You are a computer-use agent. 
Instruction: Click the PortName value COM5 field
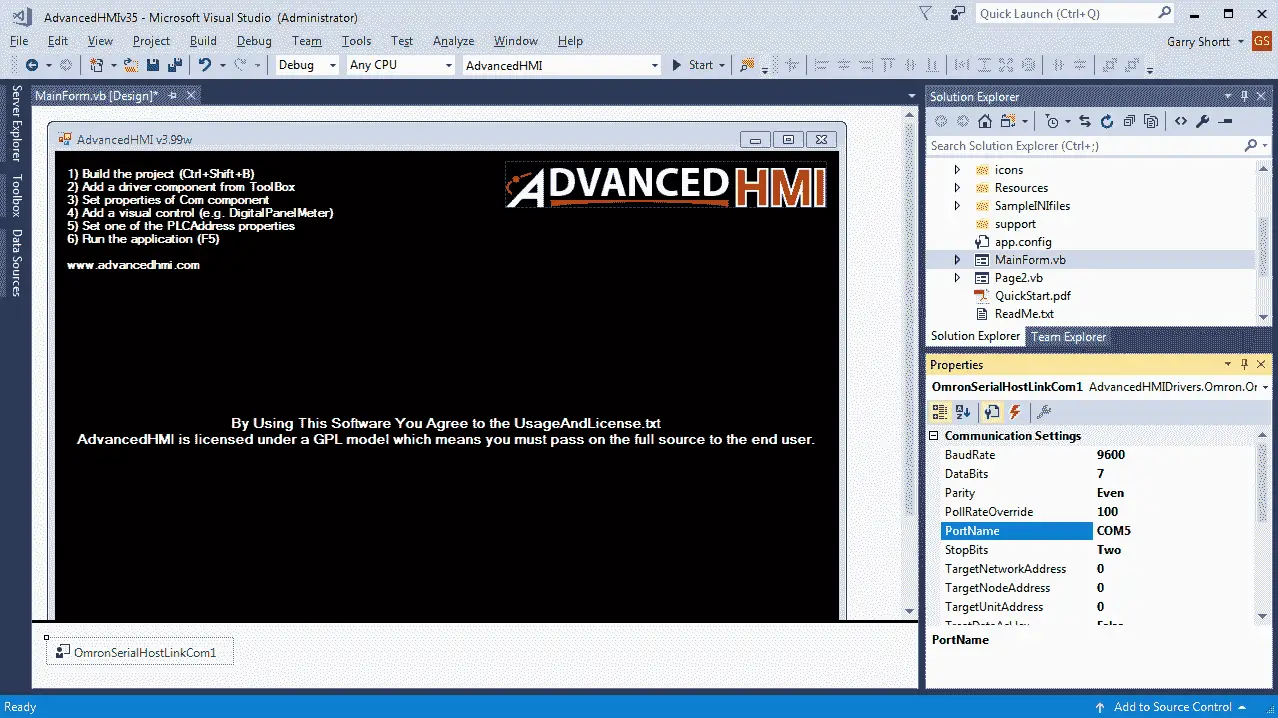(1175, 531)
